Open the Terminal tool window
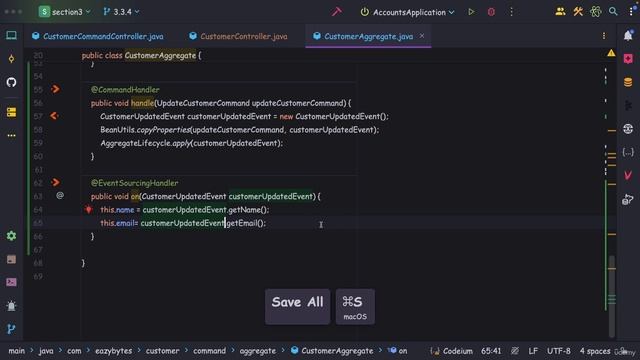Viewport: 640px width, 360px height. tap(11, 282)
